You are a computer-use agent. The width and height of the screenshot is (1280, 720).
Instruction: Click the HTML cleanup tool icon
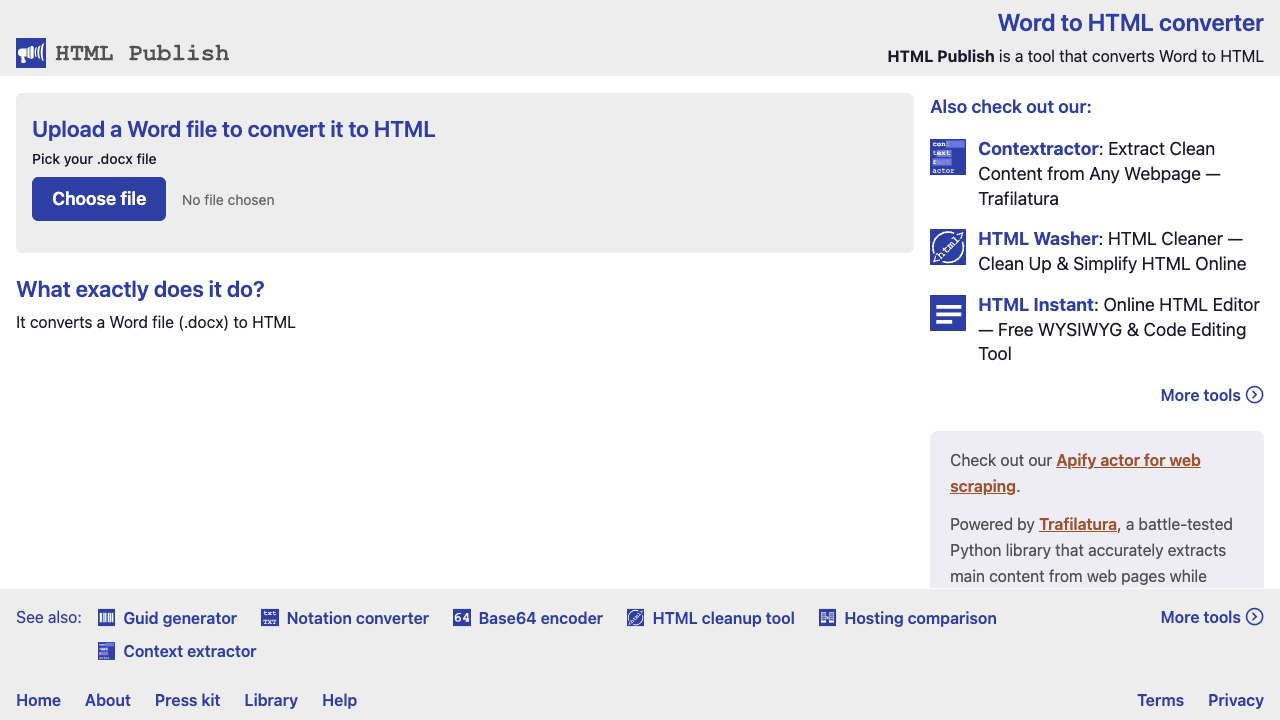636,618
